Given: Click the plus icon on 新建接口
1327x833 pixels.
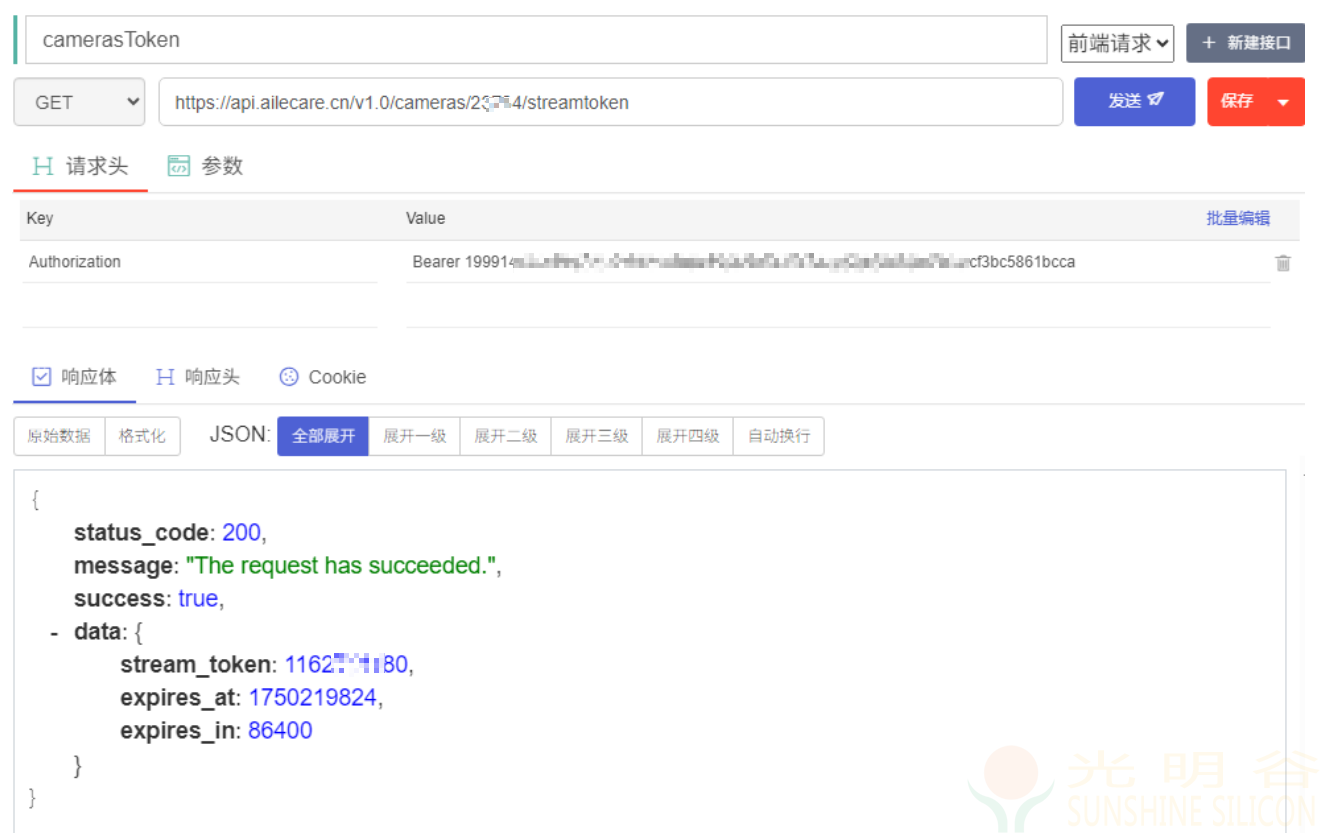Looking at the screenshot, I should (1209, 43).
